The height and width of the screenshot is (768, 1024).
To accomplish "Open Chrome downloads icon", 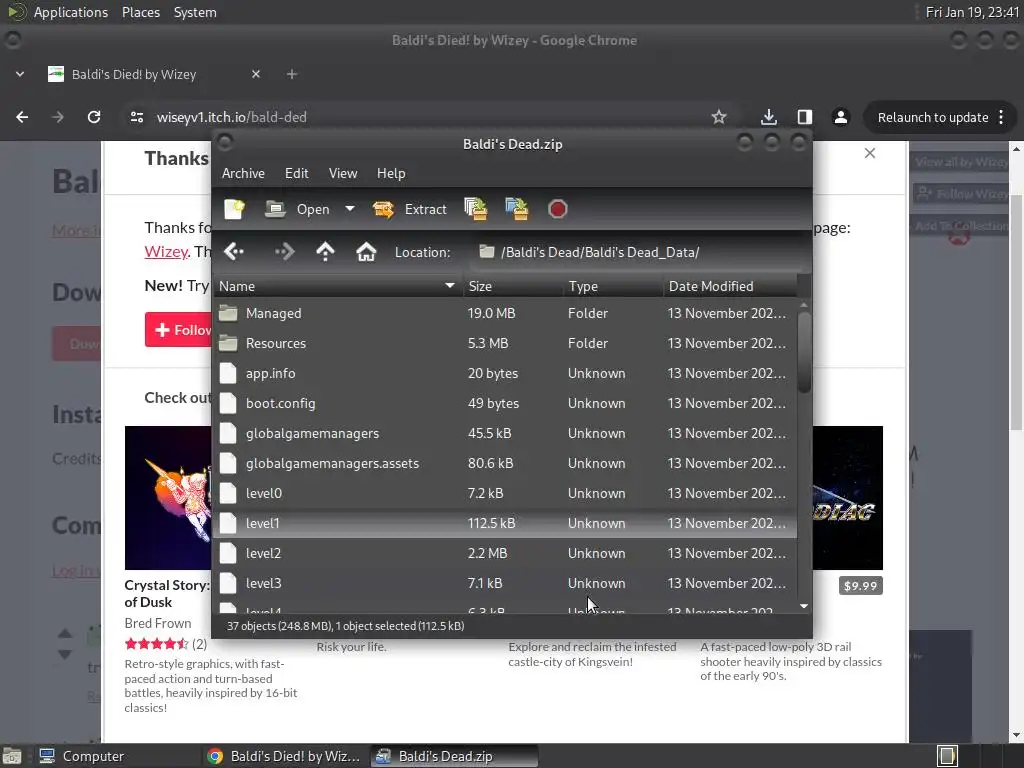I will (769, 117).
